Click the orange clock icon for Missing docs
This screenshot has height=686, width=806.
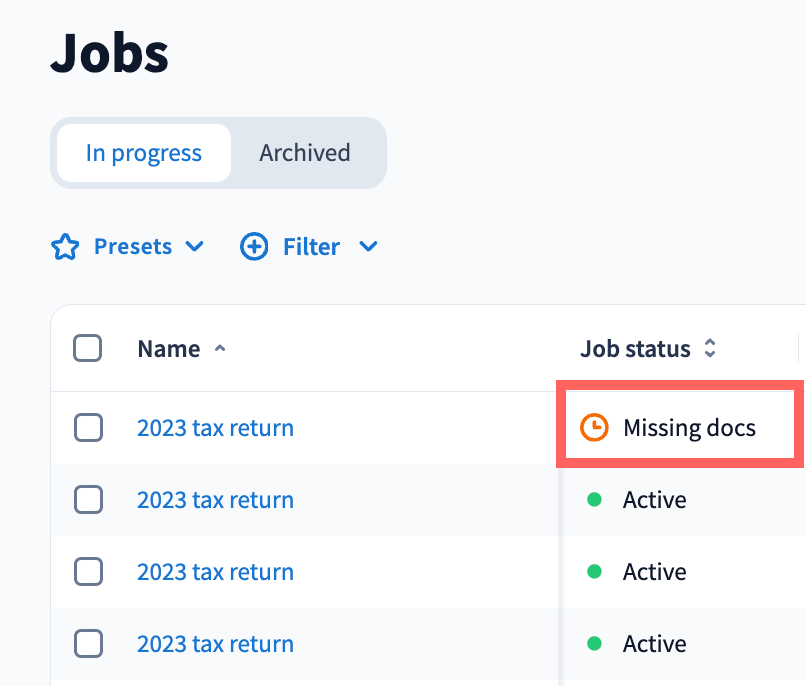(x=594, y=428)
